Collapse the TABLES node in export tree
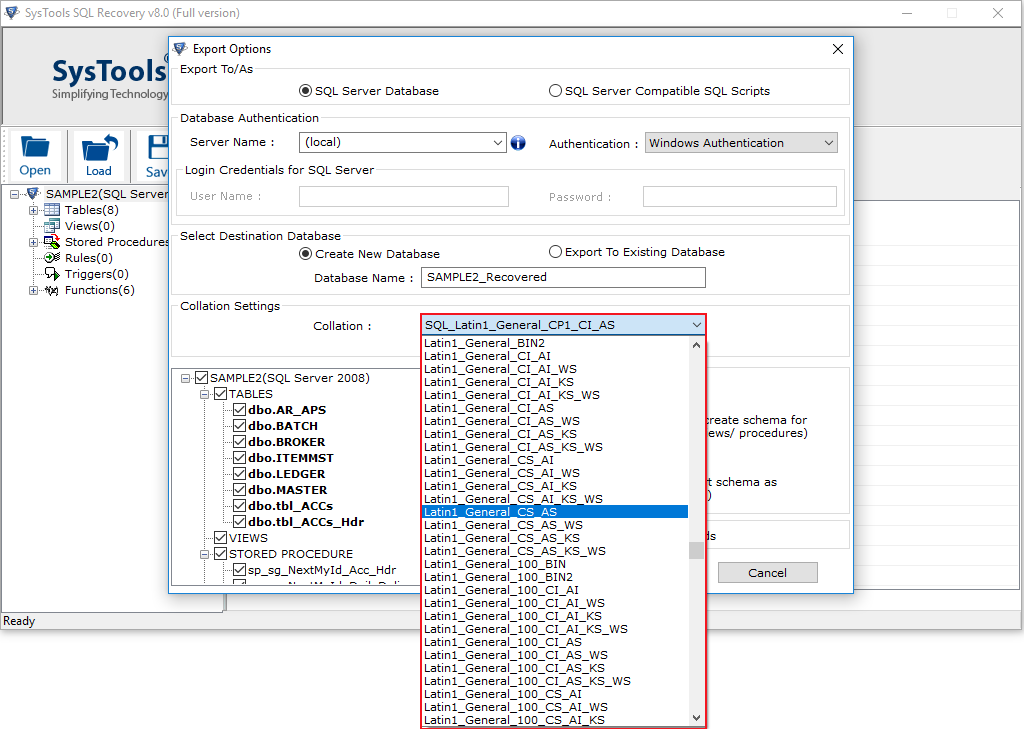This screenshot has height=729, width=1024. coord(204,395)
